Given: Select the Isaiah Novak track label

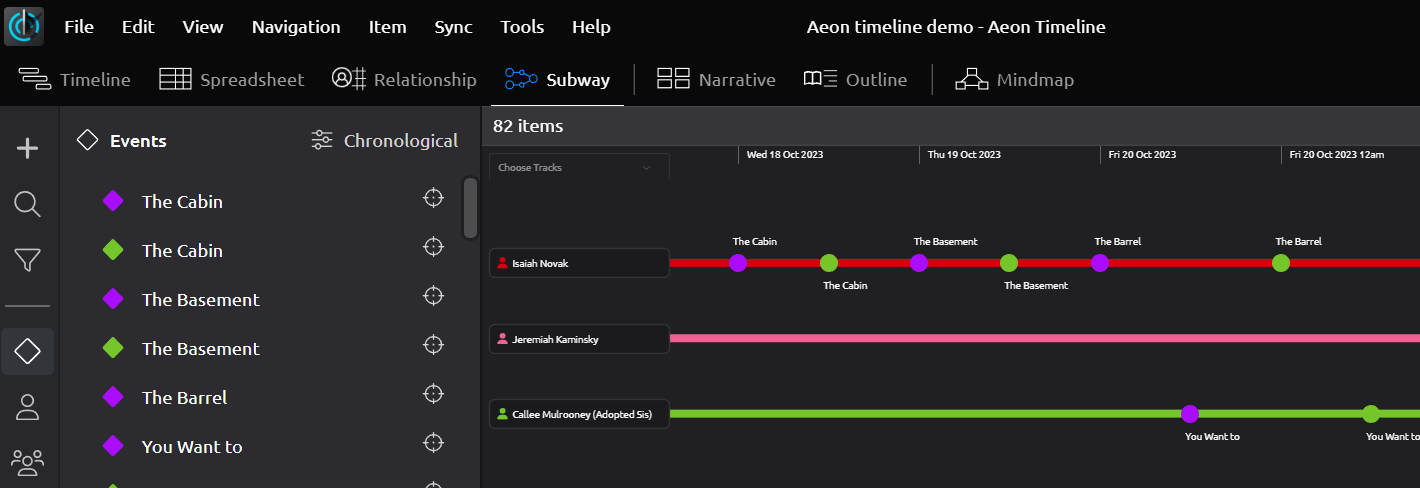Looking at the screenshot, I should tap(579, 263).
